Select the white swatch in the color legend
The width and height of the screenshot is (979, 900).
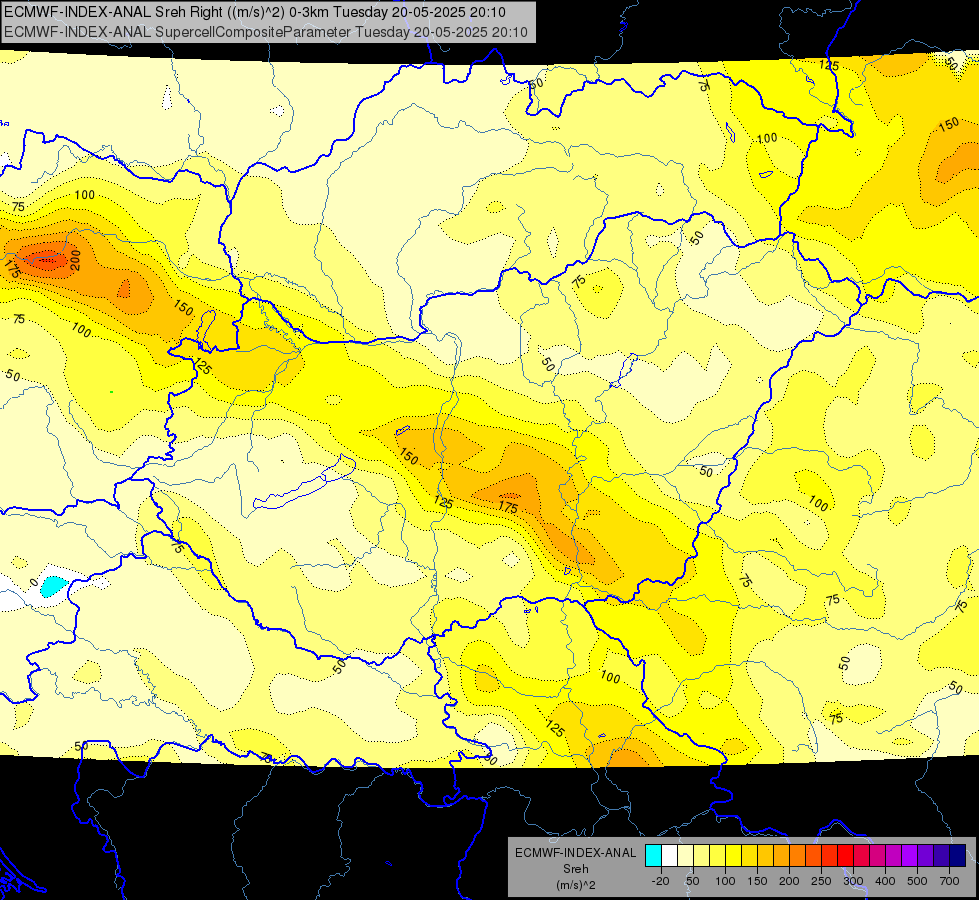(669, 855)
